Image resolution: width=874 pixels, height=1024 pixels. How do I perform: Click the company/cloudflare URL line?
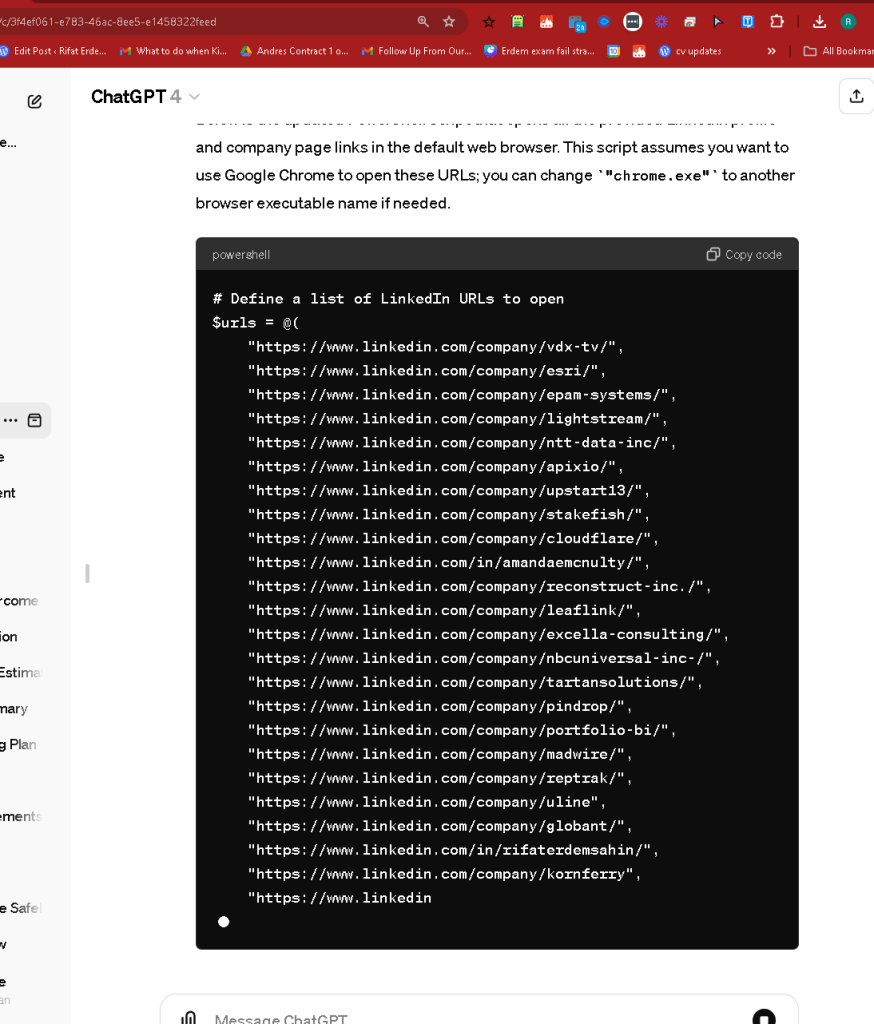[x=453, y=538]
